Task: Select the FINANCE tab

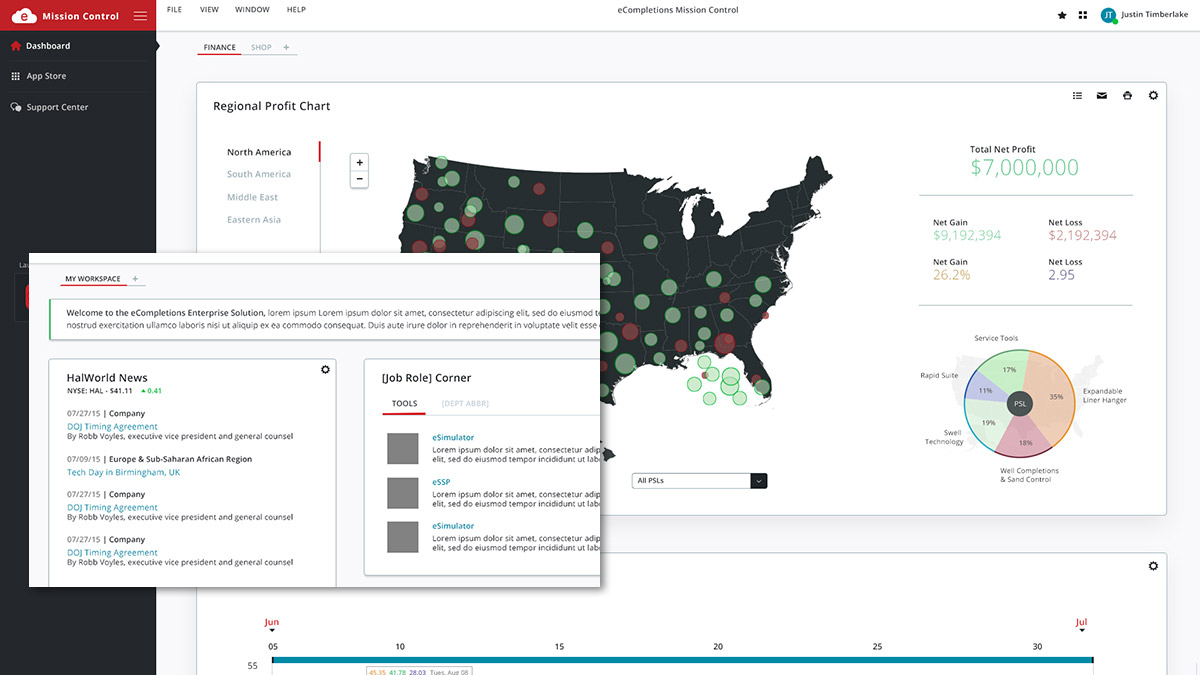Action: (x=219, y=47)
